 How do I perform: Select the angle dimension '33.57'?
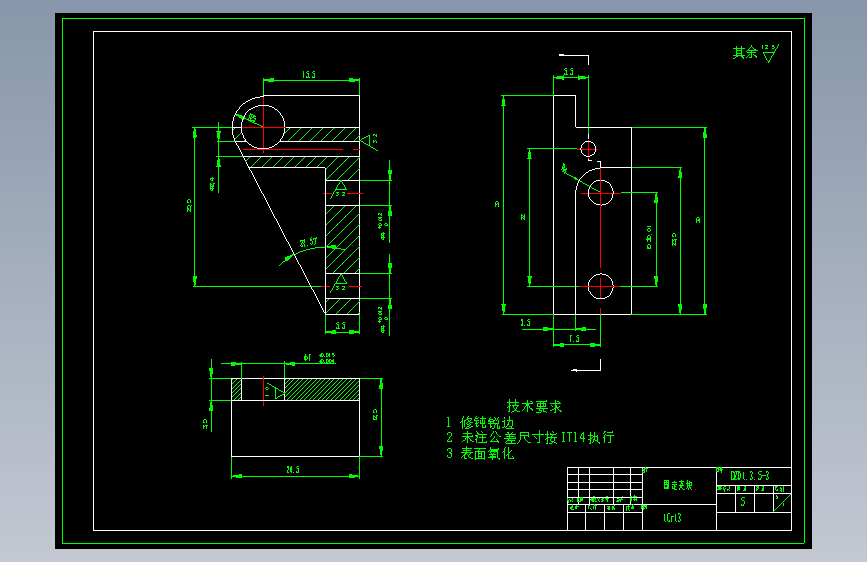point(309,242)
